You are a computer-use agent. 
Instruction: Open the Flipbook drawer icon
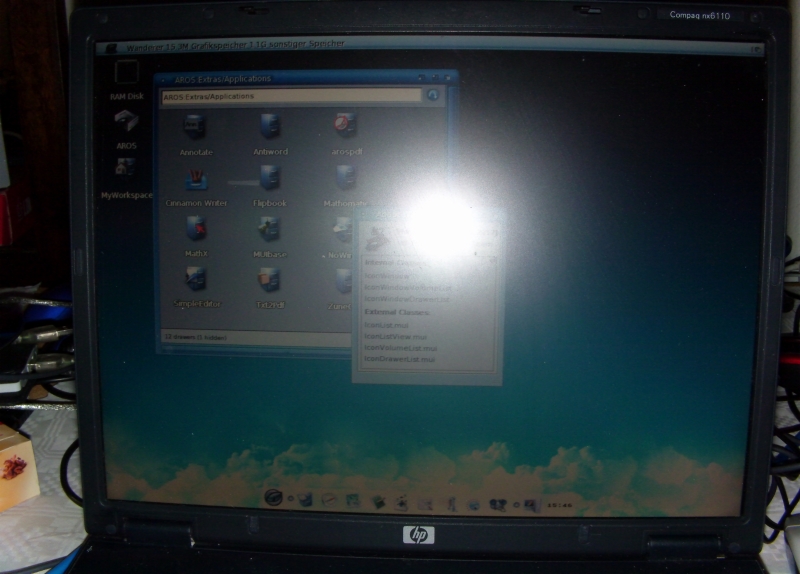[x=270, y=180]
